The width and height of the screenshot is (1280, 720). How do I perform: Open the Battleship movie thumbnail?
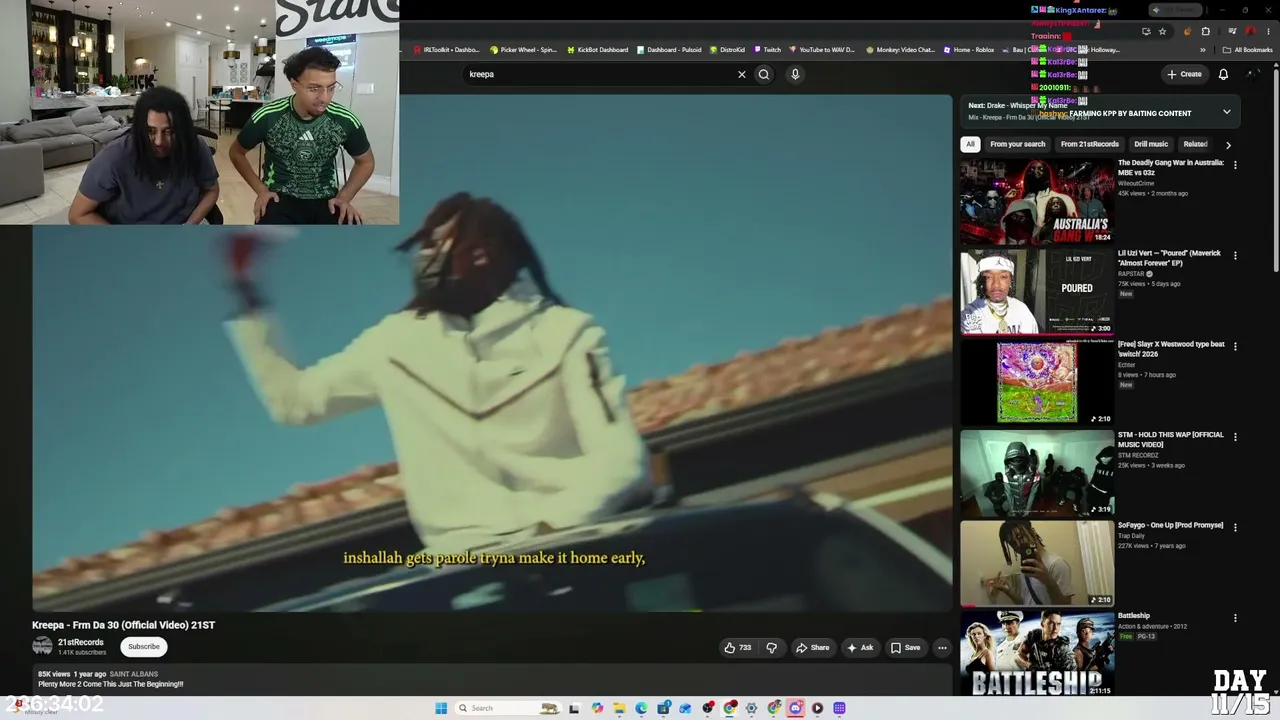point(1037,654)
